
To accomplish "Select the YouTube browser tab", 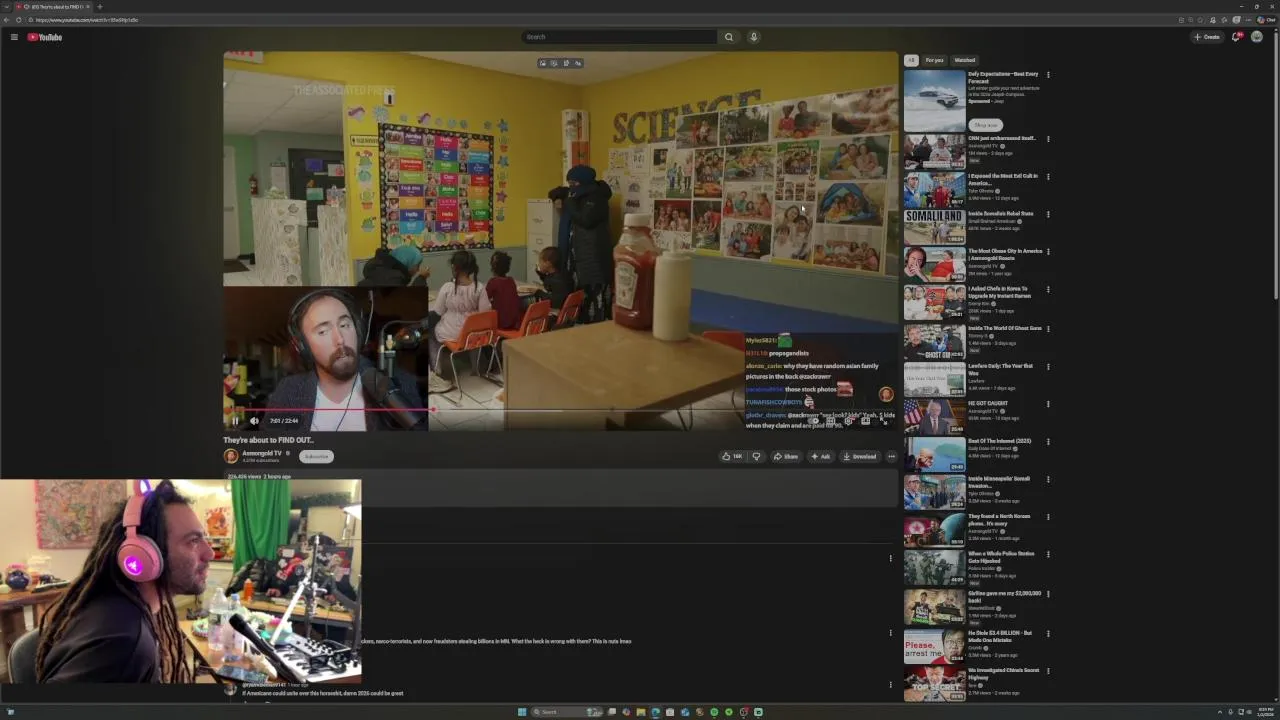I will coord(52,7).
